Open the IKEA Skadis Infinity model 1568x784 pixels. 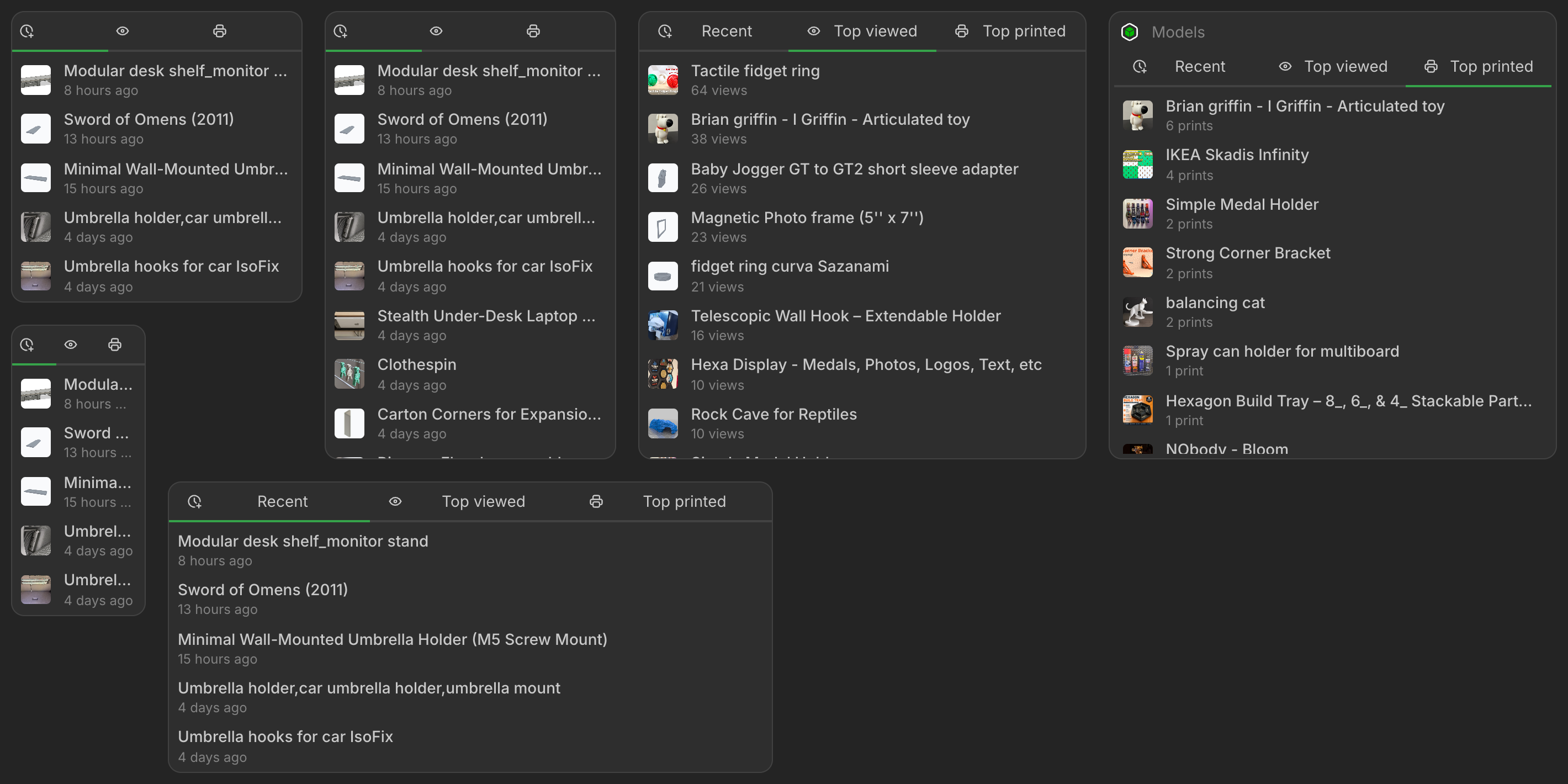click(x=1332, y=165)
